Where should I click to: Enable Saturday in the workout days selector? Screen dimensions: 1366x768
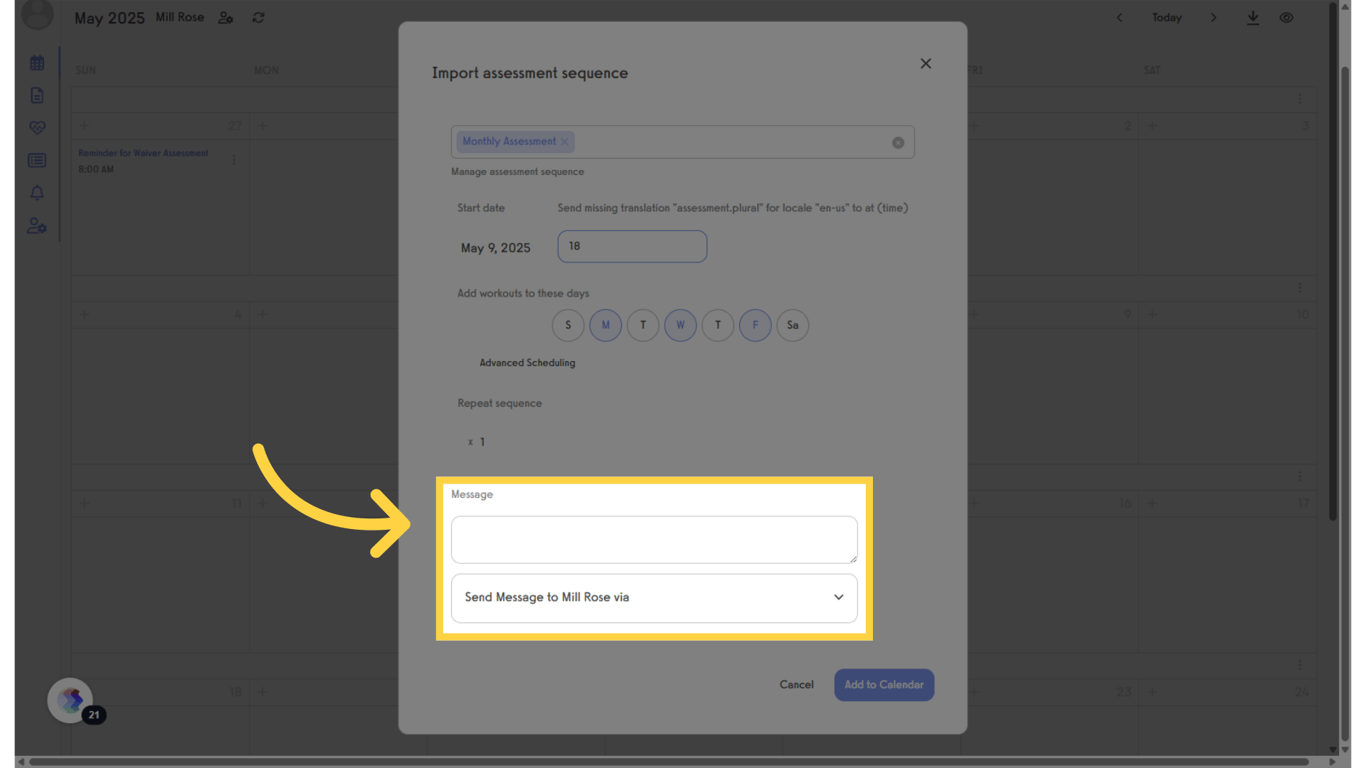click(792, 325)
